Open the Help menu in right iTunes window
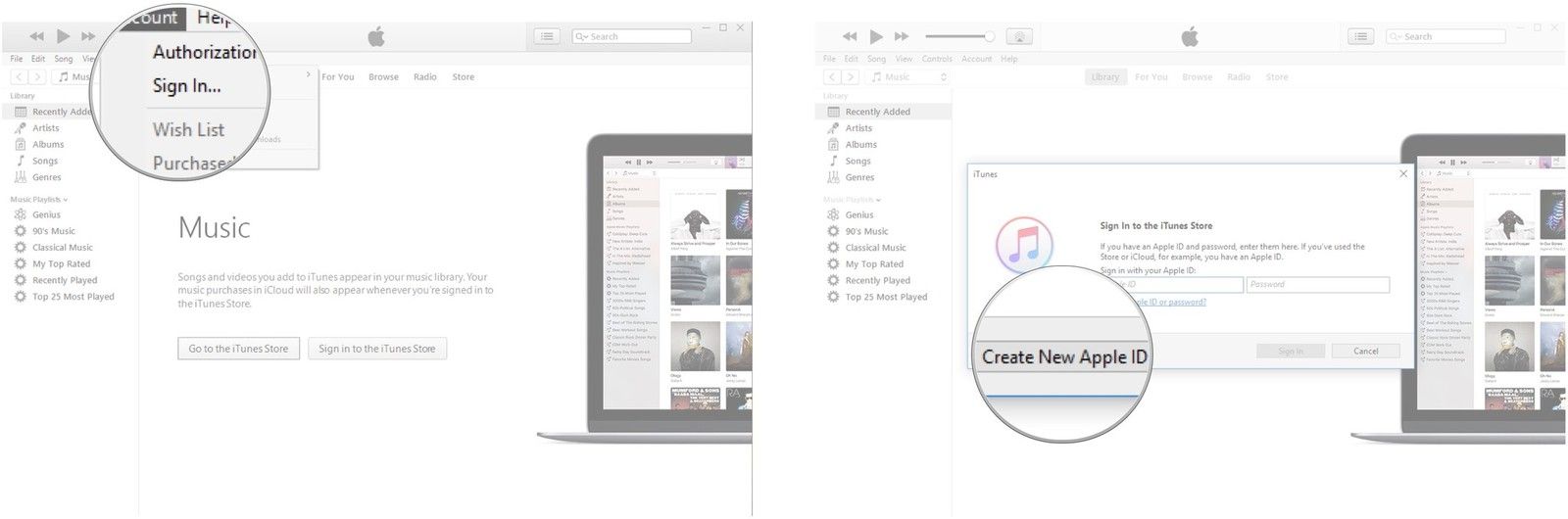The width and height of the screenshot is (1568, 519). [x=1009, y=59]
